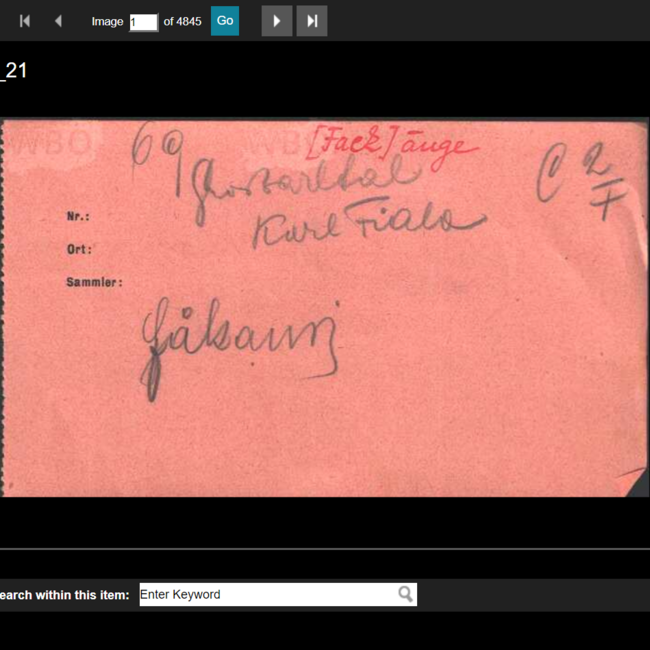This screenshot has height=650, width=650.
Task: Click the large handwritten word mid-card
Action: click(x=240, y=348)
